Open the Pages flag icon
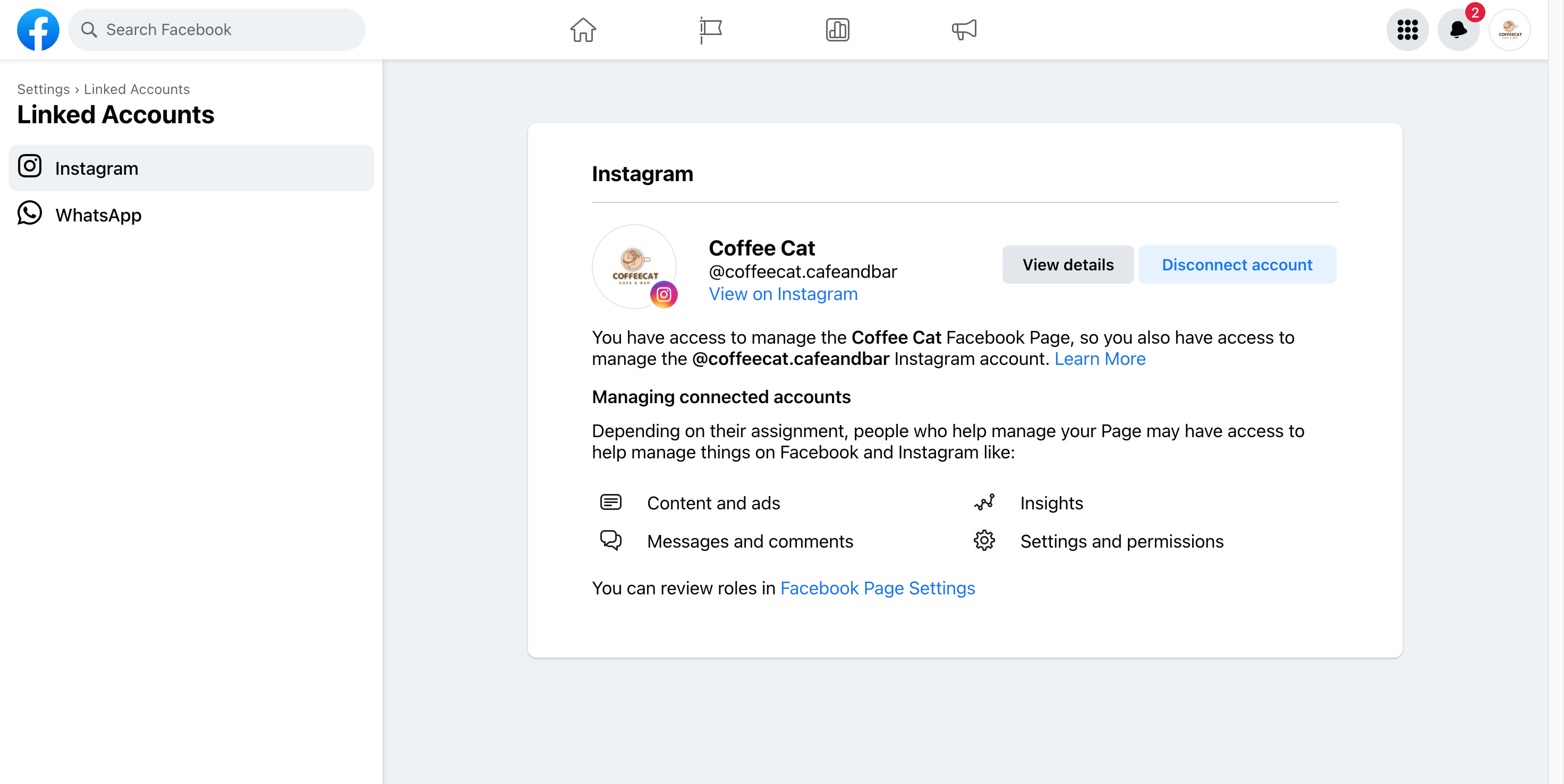The height and width of the screenshot is (784, 1564). click(710, 30)
